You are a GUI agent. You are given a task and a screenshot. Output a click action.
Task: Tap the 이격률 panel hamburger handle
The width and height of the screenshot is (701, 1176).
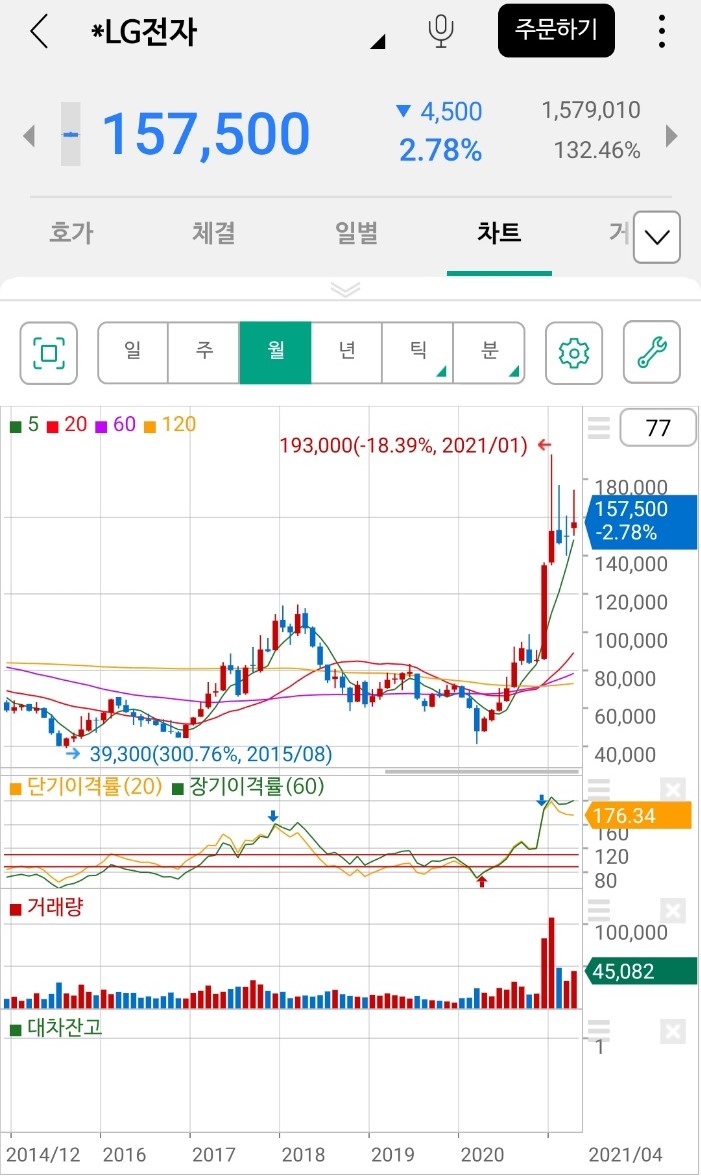[599, 789]
